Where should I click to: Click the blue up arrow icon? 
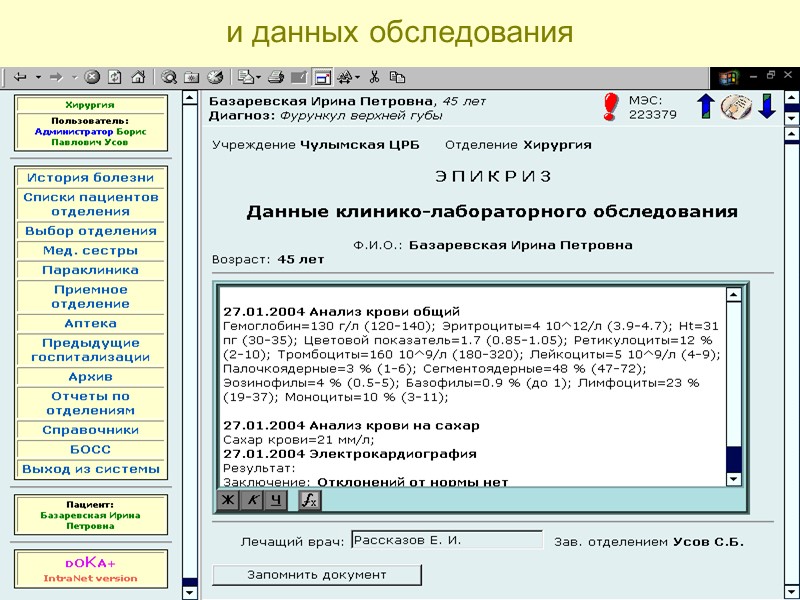706,106
